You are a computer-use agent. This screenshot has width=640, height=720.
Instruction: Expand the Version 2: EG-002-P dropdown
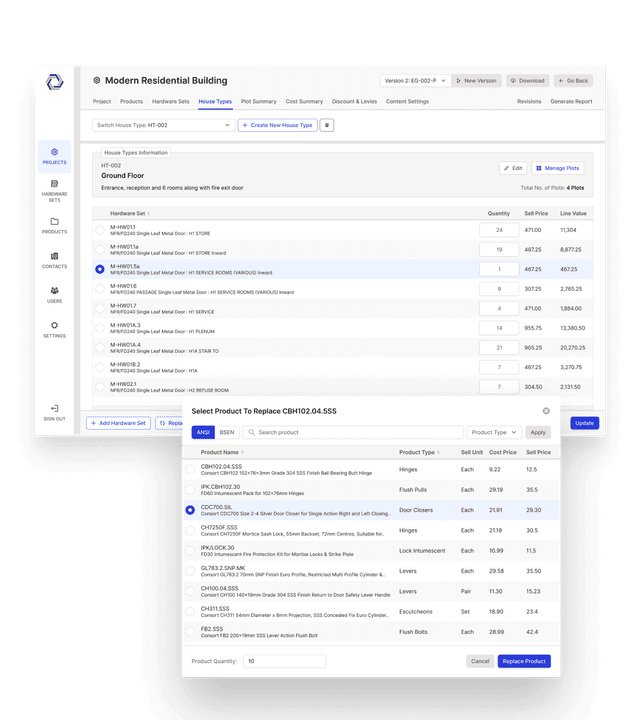(415, 81)
